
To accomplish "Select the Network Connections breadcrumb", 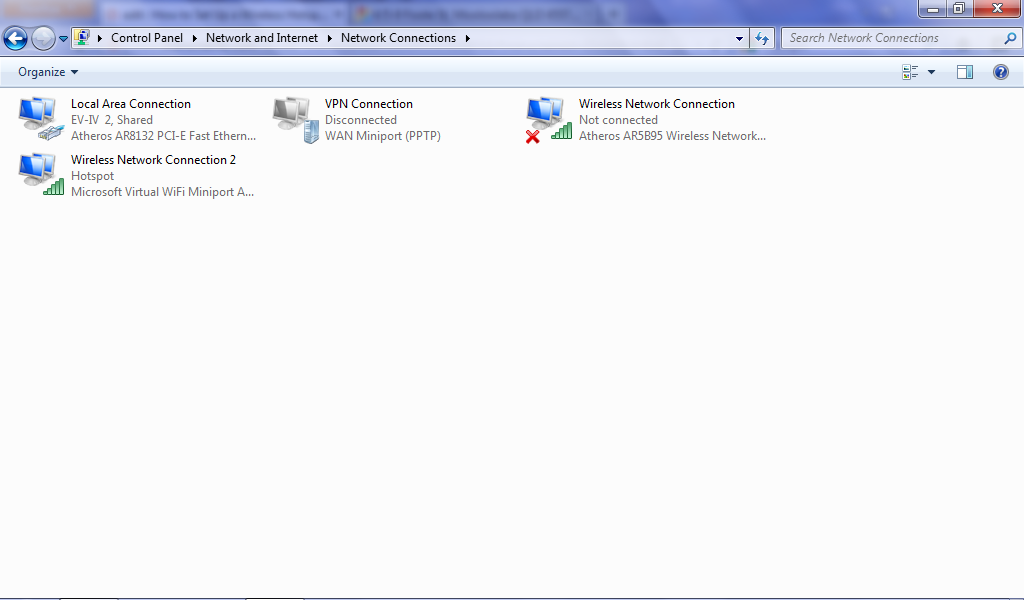I will 398,38.
